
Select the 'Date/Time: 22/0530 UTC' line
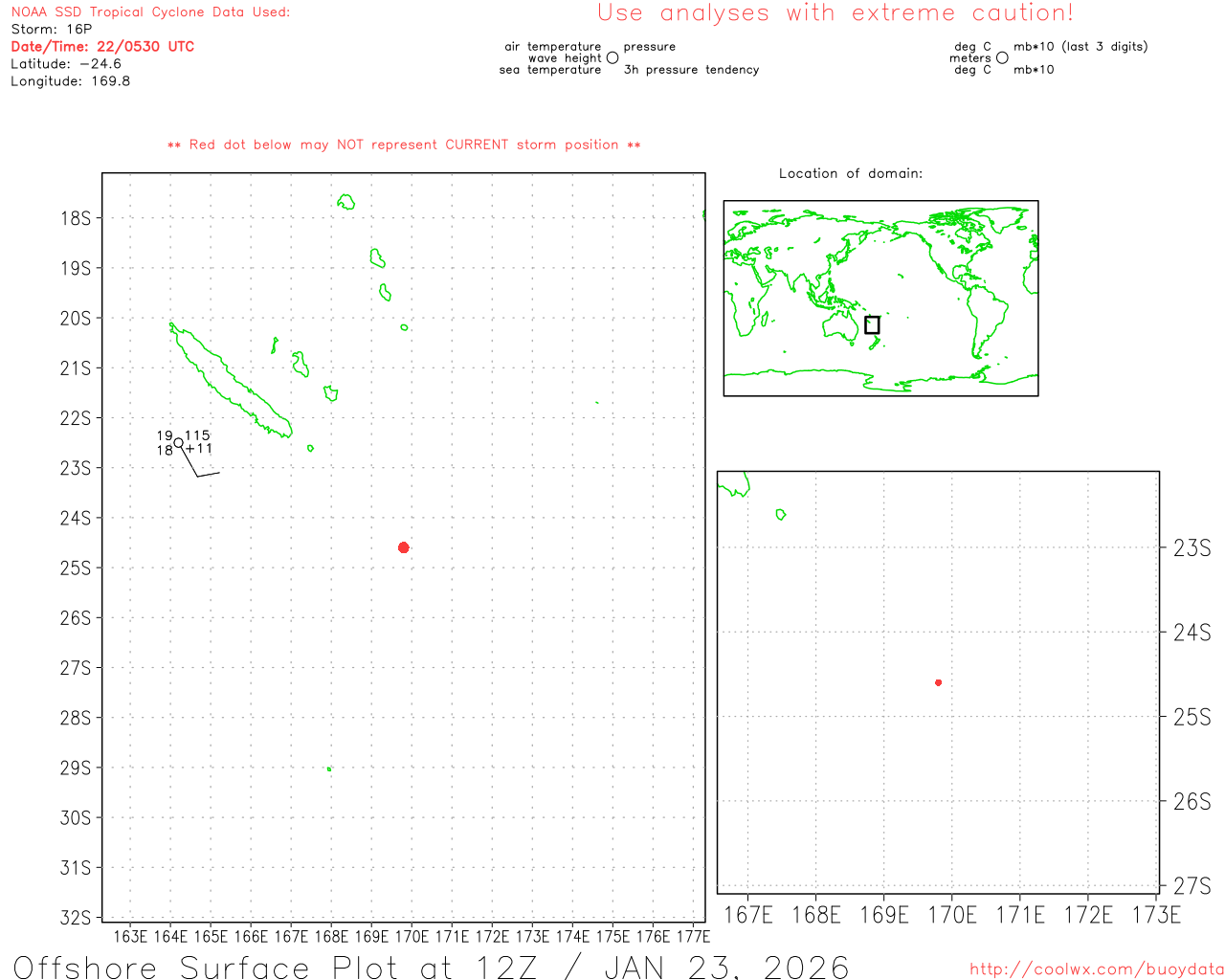pyautogui.click(x=102, y=47)
